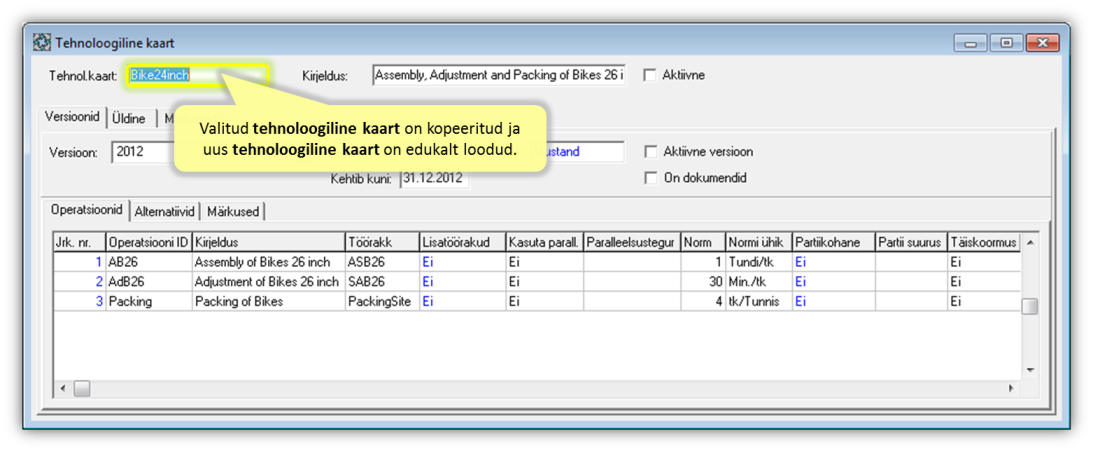Click the Partii suurus column header
Screen dimensions: 1093x452
pos(911,242)
